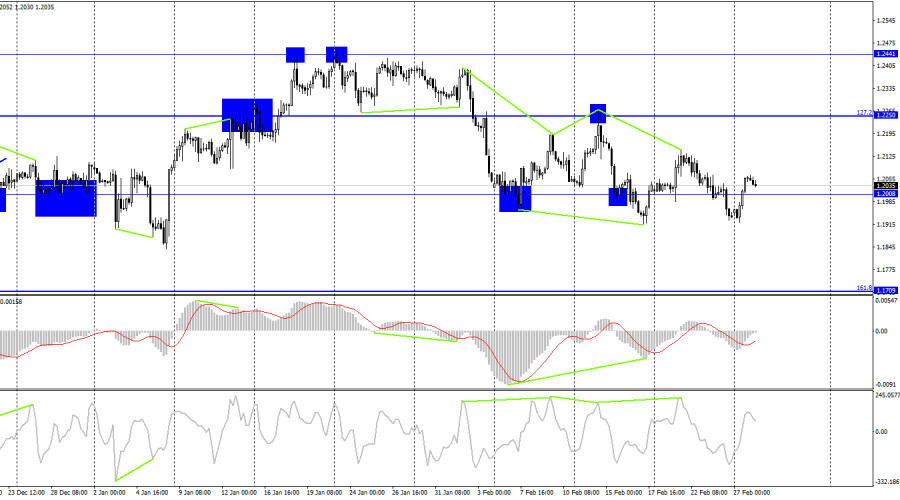
Task: Select the blue 1.2441 level price tag
Action: click(x=886, y=54)
